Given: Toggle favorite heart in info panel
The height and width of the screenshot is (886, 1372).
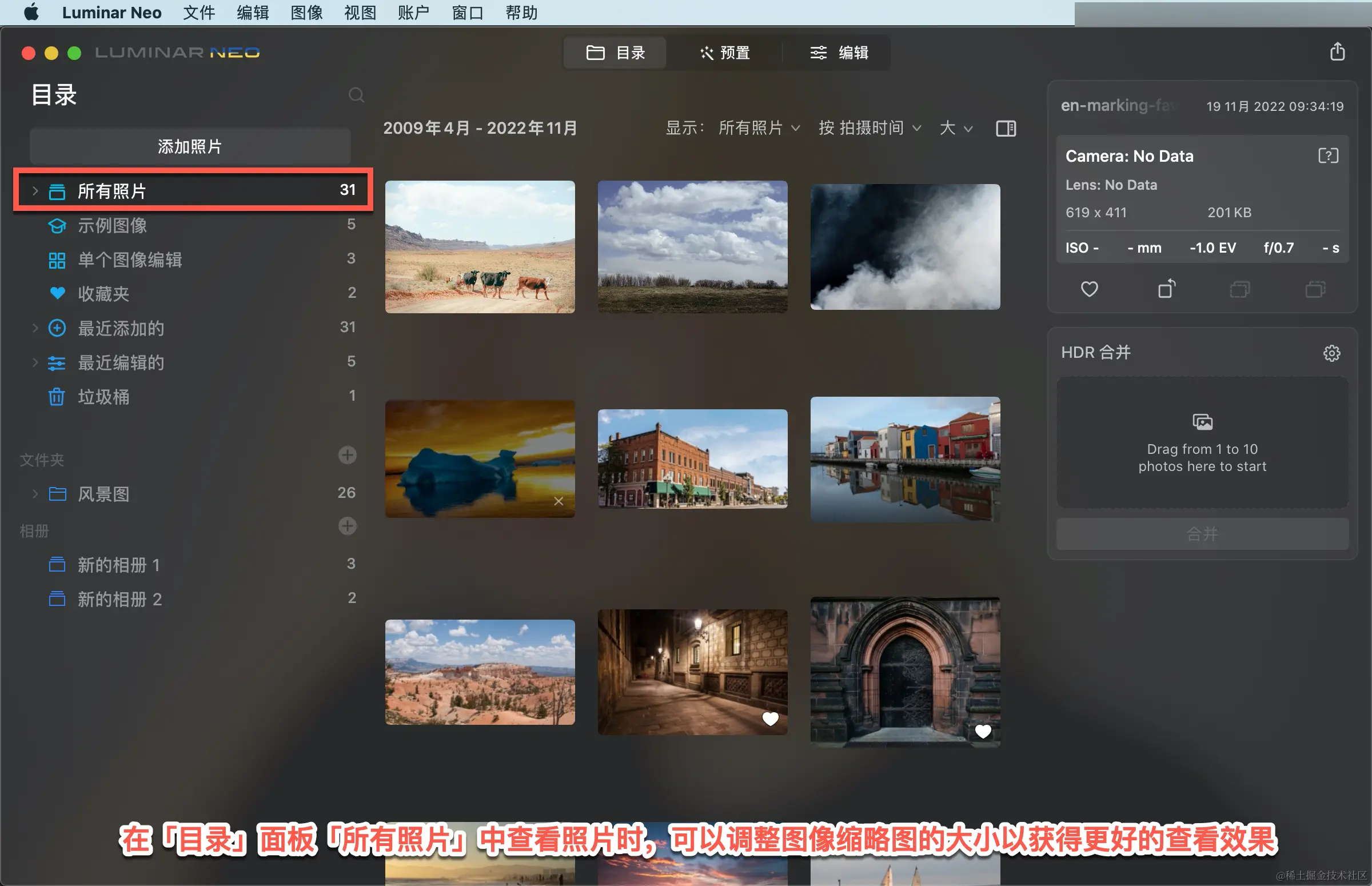Looking at the screenshot, I should 1089,289.
